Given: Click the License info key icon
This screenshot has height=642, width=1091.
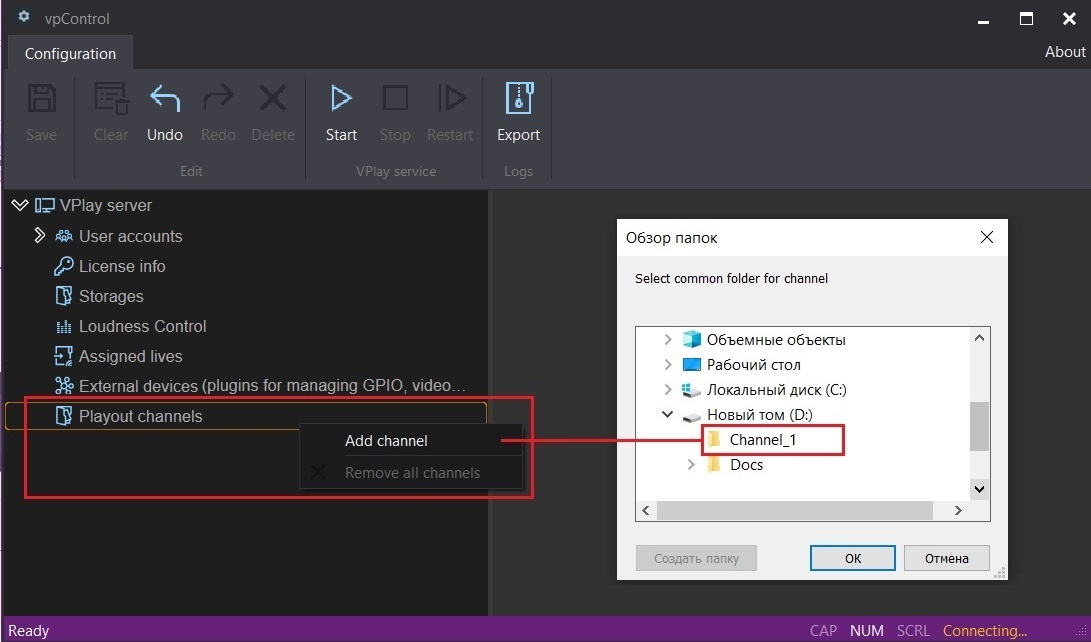Looking at the screenshot, I should (x=64, y=266).
